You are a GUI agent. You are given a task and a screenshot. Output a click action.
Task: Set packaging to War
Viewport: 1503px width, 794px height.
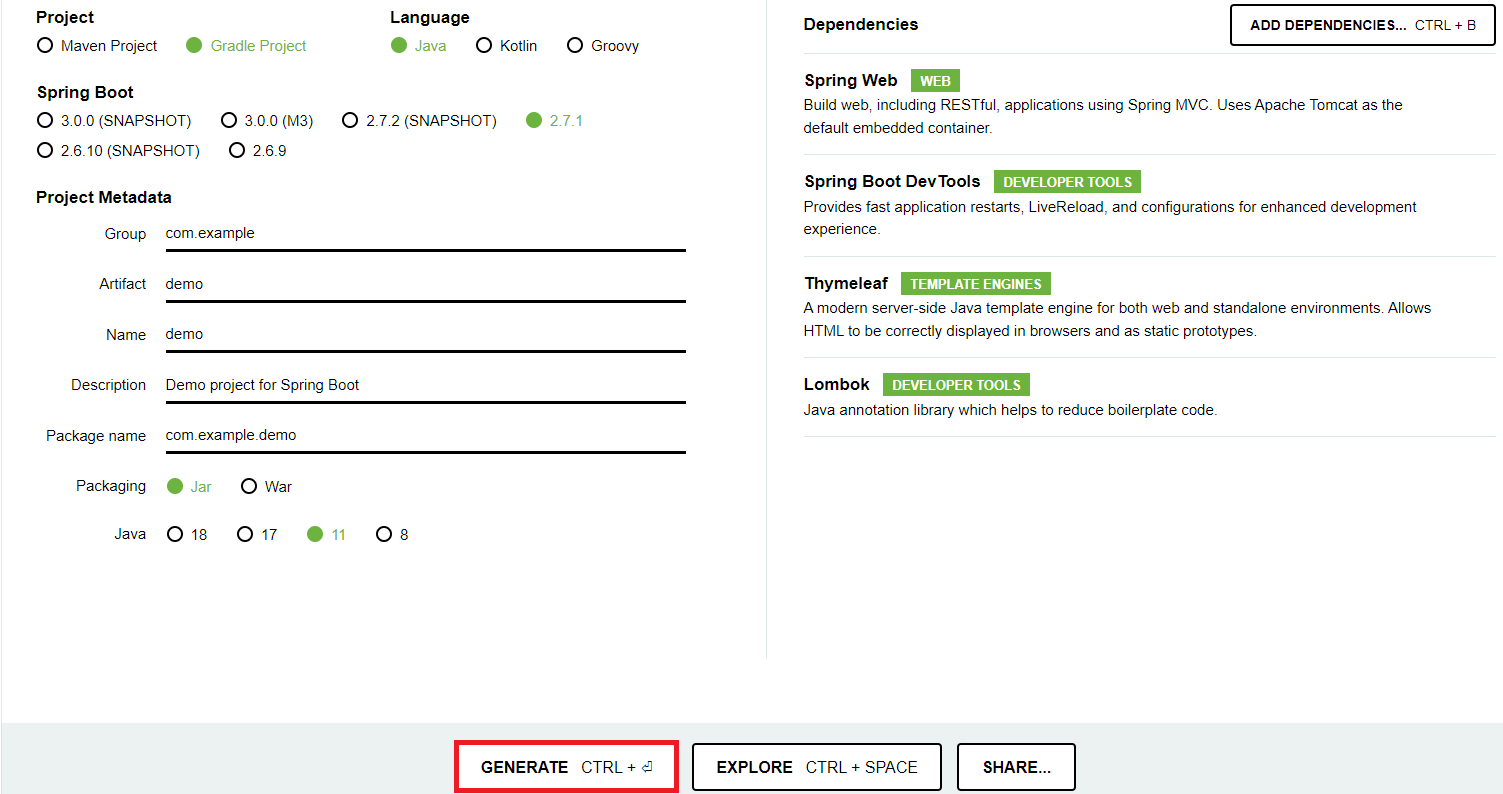point(250,487)
